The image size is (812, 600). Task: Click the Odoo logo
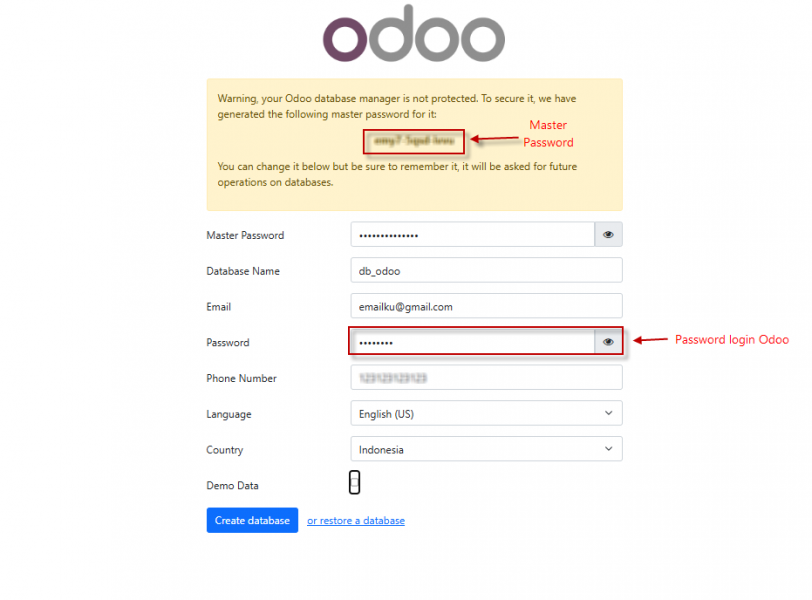click(413, 36)
